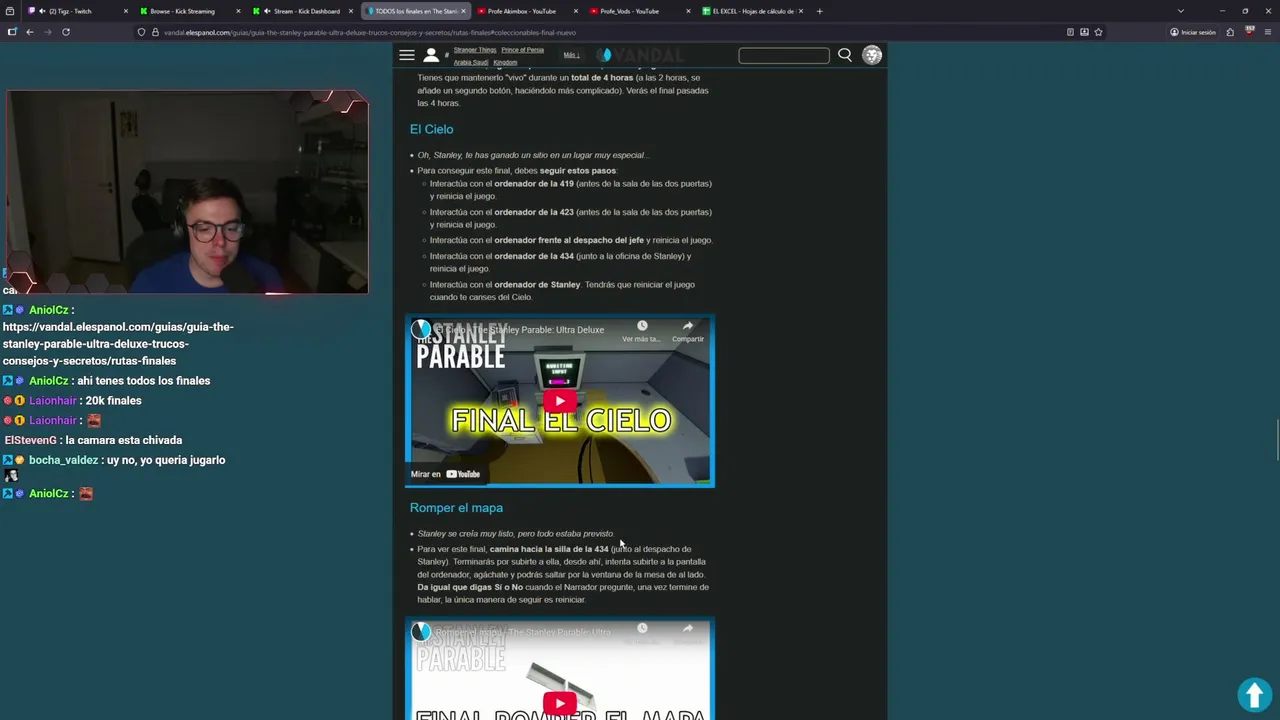The image size is (1280, 720).
Task: Click the page vertical scrollbar thumb
Action: pyautogui.click(x=1277, y=438)
